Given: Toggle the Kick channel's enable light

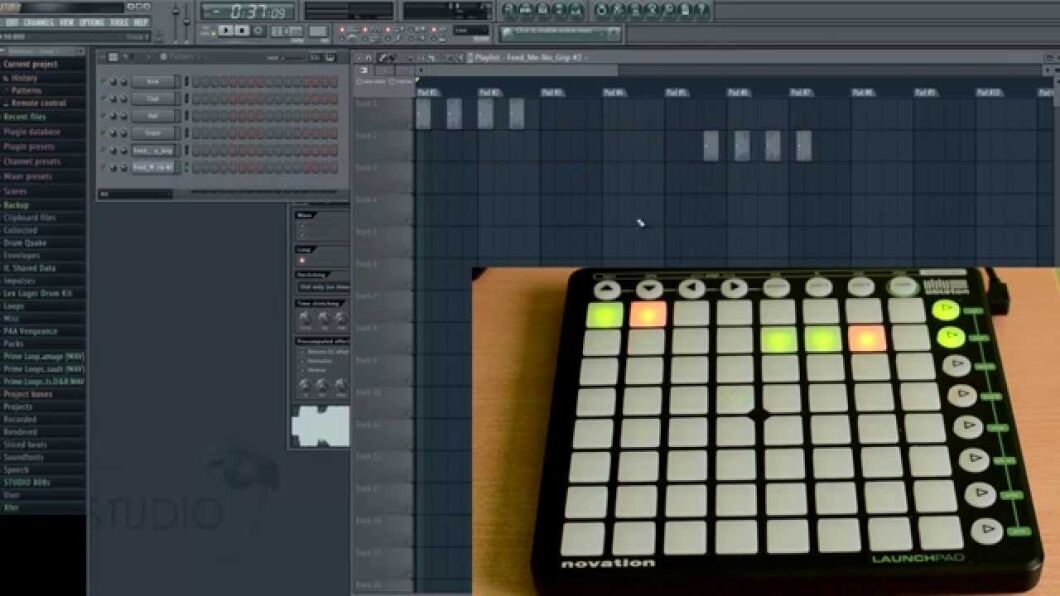Looking at the screenshot, I should pos(99,81).
